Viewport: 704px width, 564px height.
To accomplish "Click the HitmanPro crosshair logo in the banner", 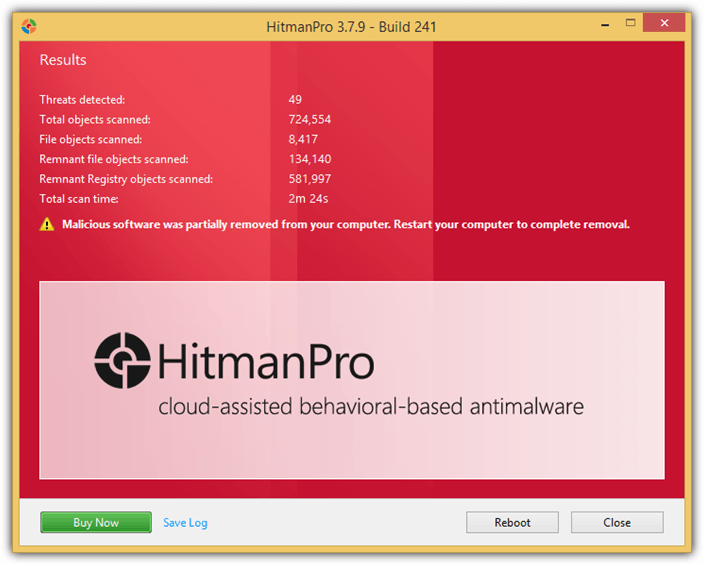I will point(123,360).
